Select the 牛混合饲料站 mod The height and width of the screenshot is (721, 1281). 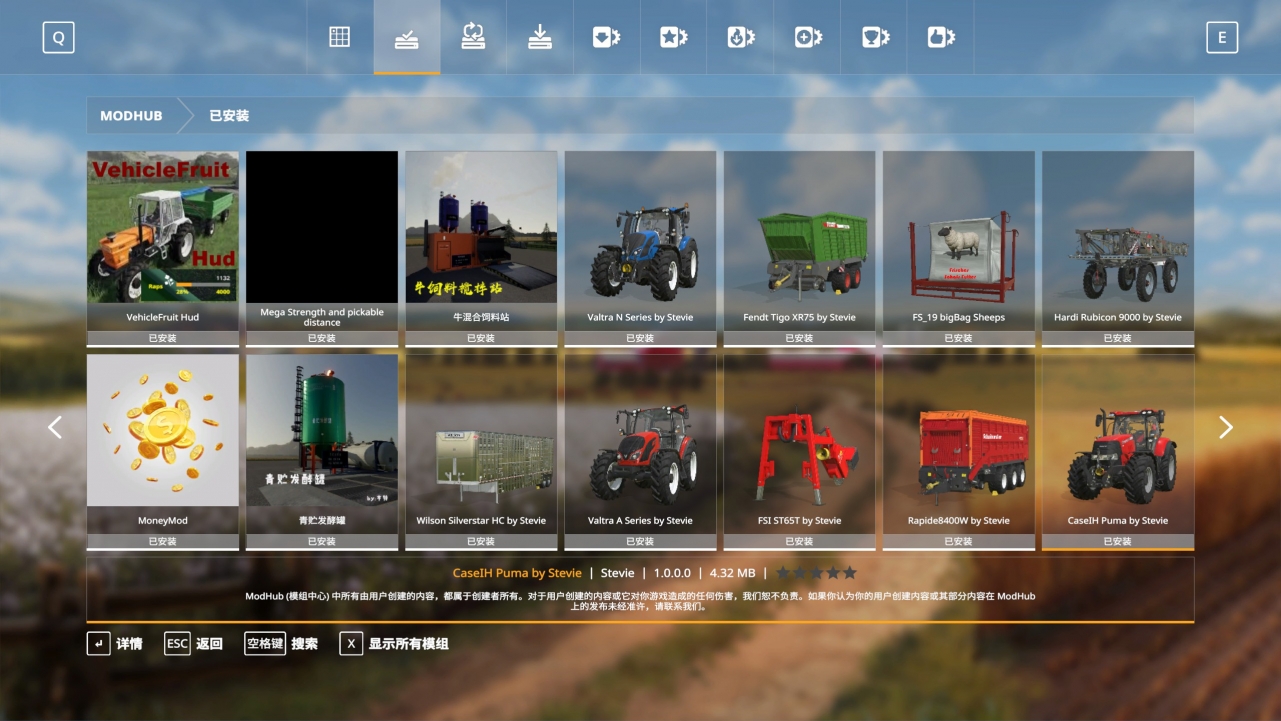click(x=481, y=248)
